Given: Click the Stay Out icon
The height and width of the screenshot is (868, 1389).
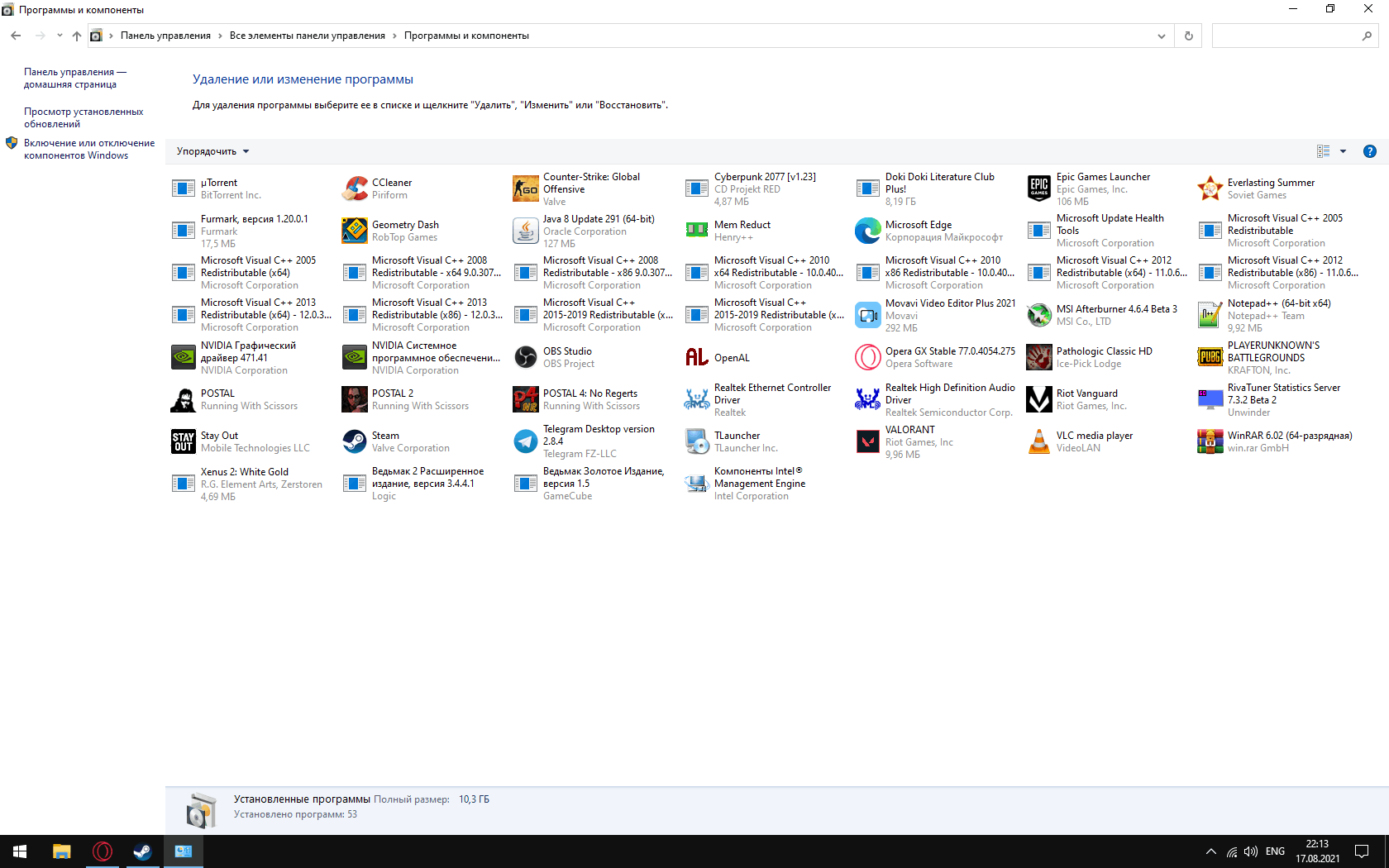Looking at the screenshot, I should 184,441.
